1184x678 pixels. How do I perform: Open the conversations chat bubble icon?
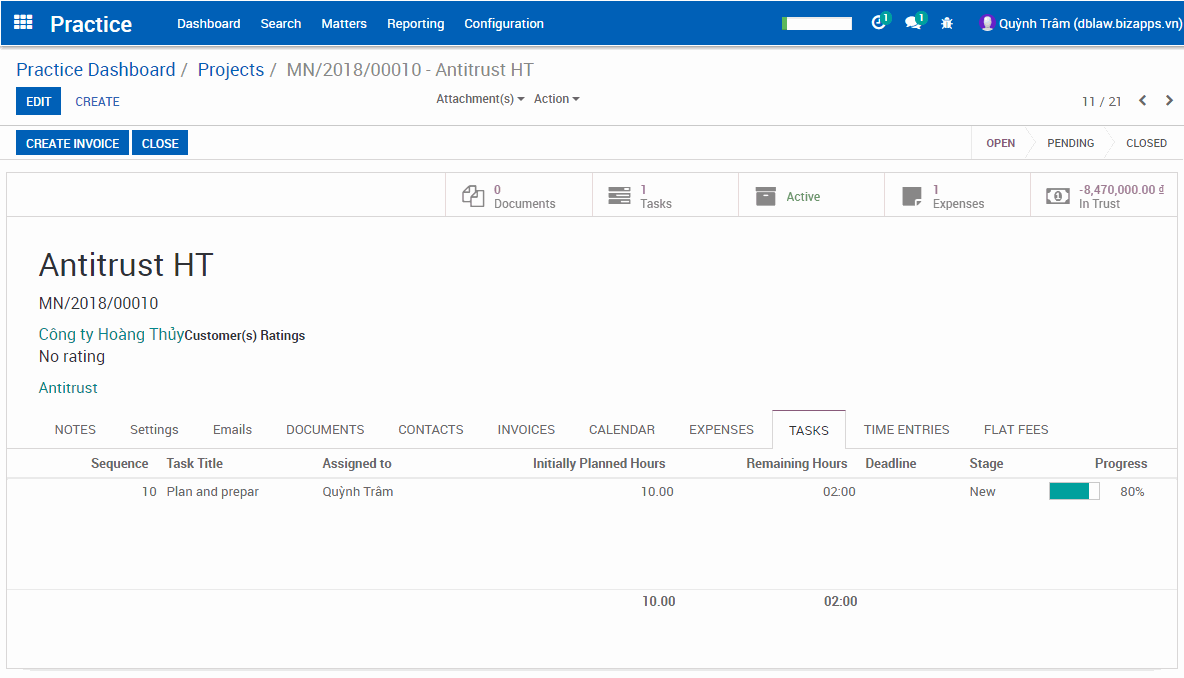913,22
